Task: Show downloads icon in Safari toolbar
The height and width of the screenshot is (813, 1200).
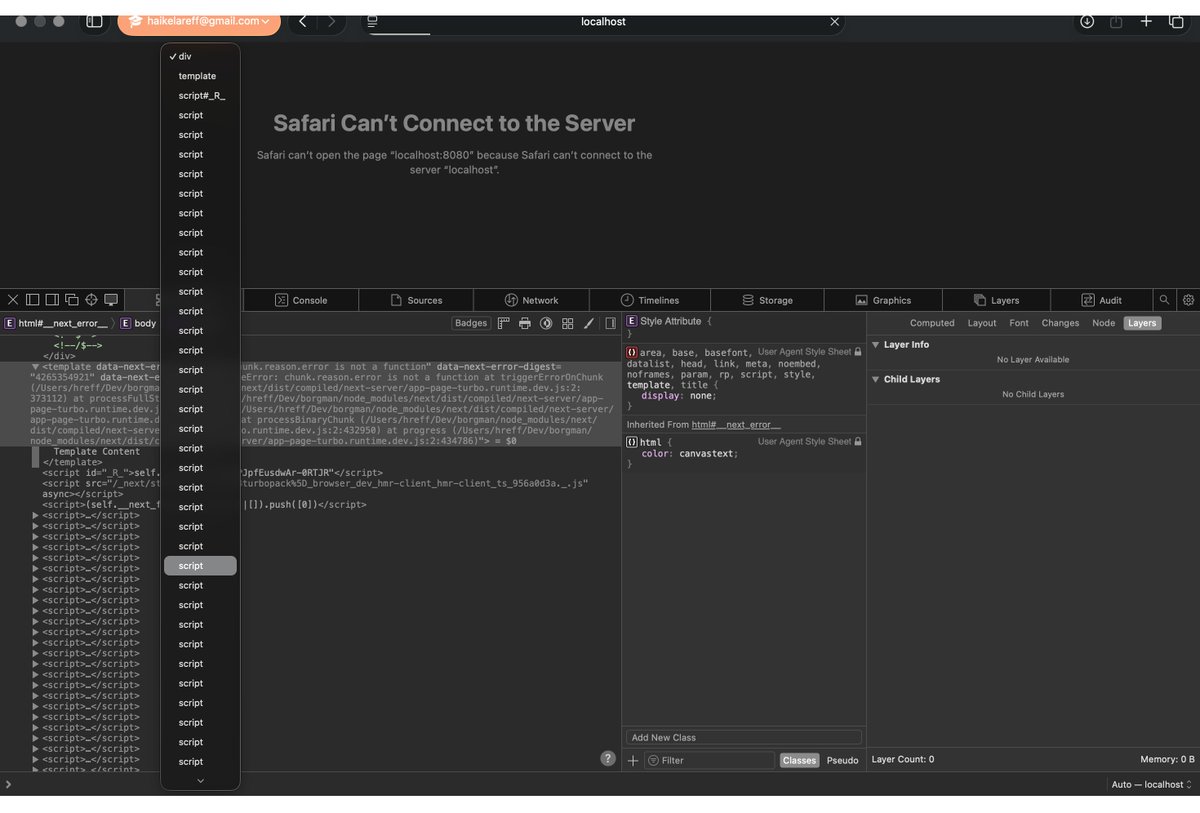Action: coord(1087,21)
